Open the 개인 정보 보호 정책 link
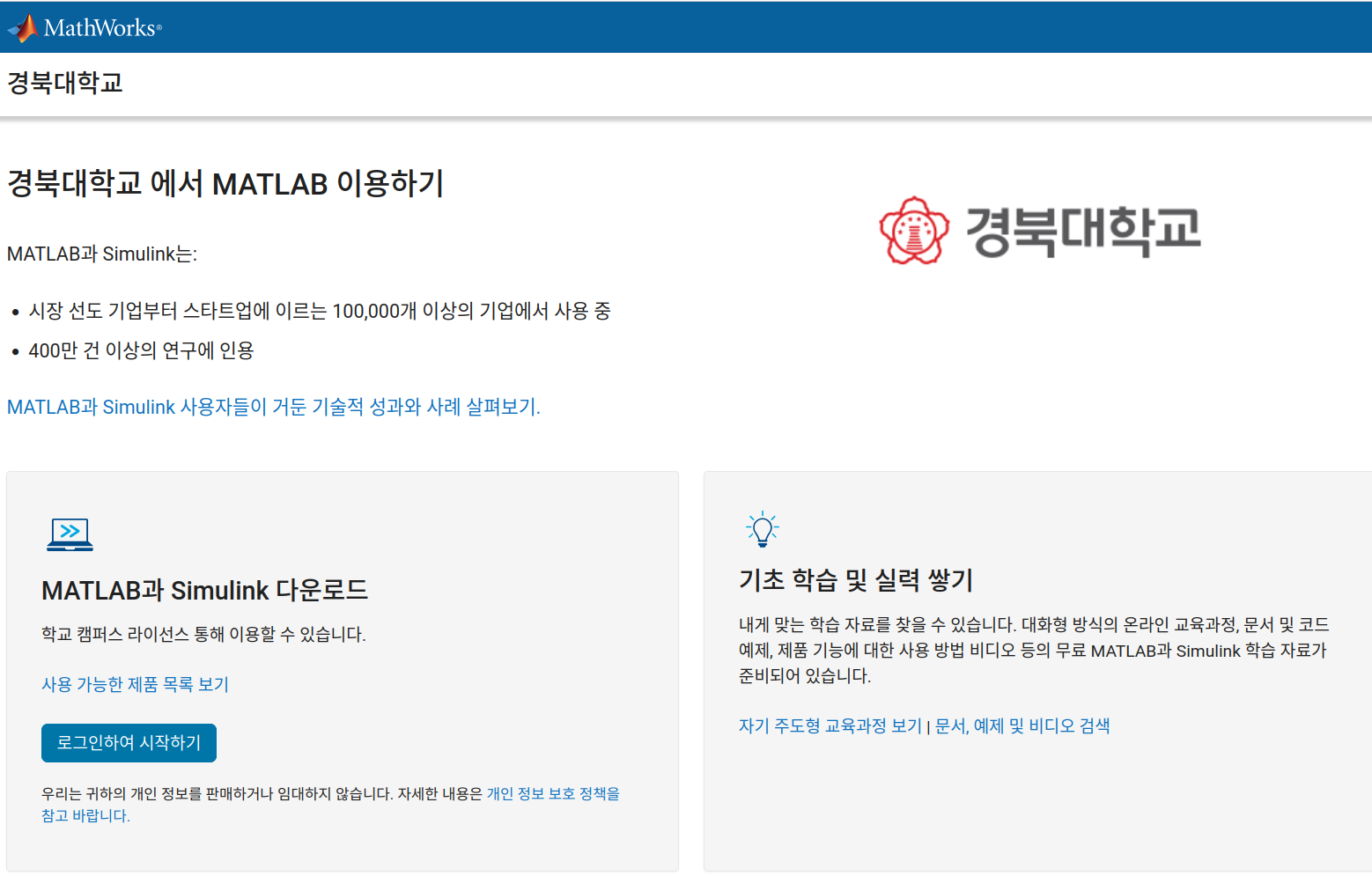 (x=553, y=793)
